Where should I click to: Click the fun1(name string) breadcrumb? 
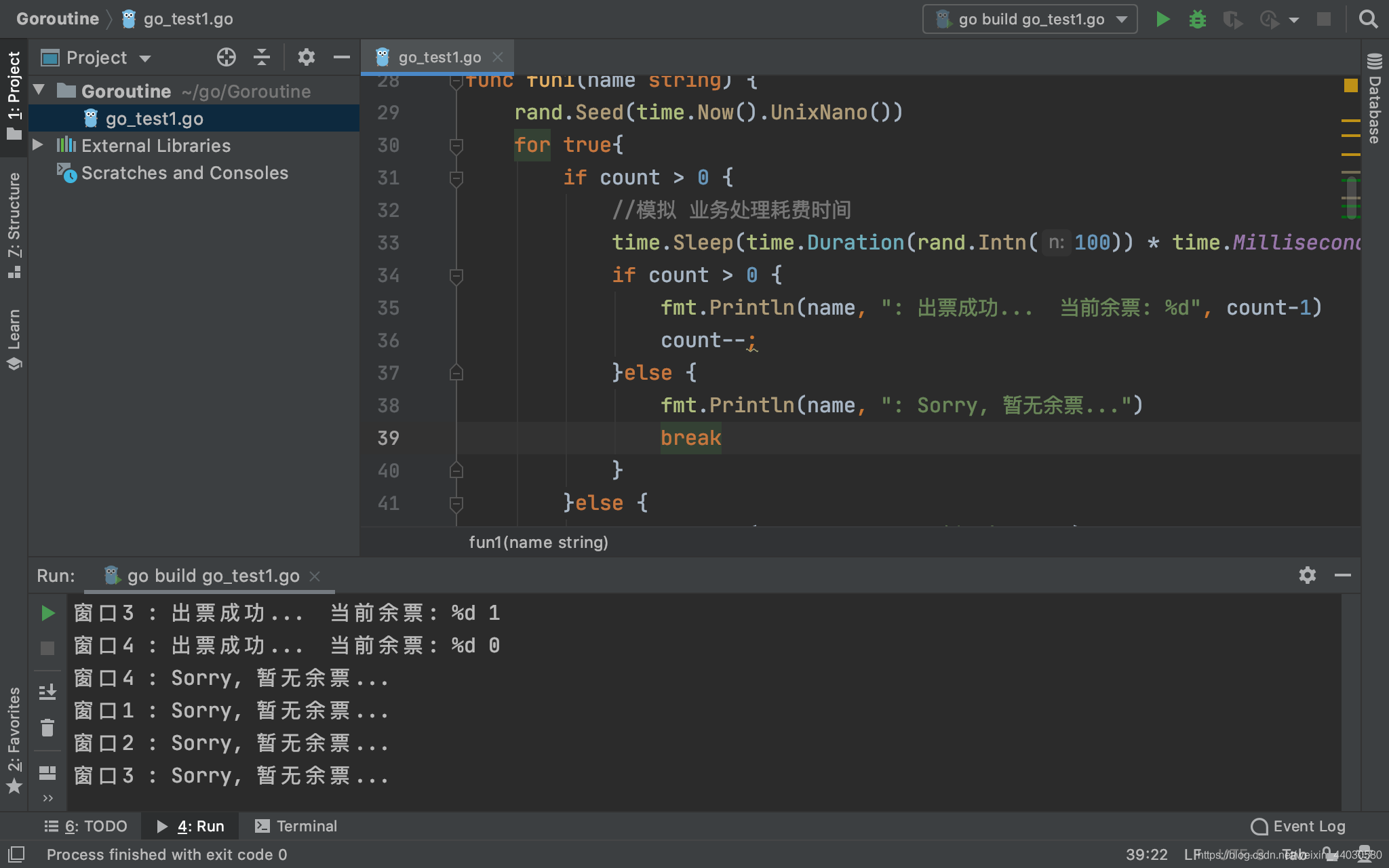[538, 542]
